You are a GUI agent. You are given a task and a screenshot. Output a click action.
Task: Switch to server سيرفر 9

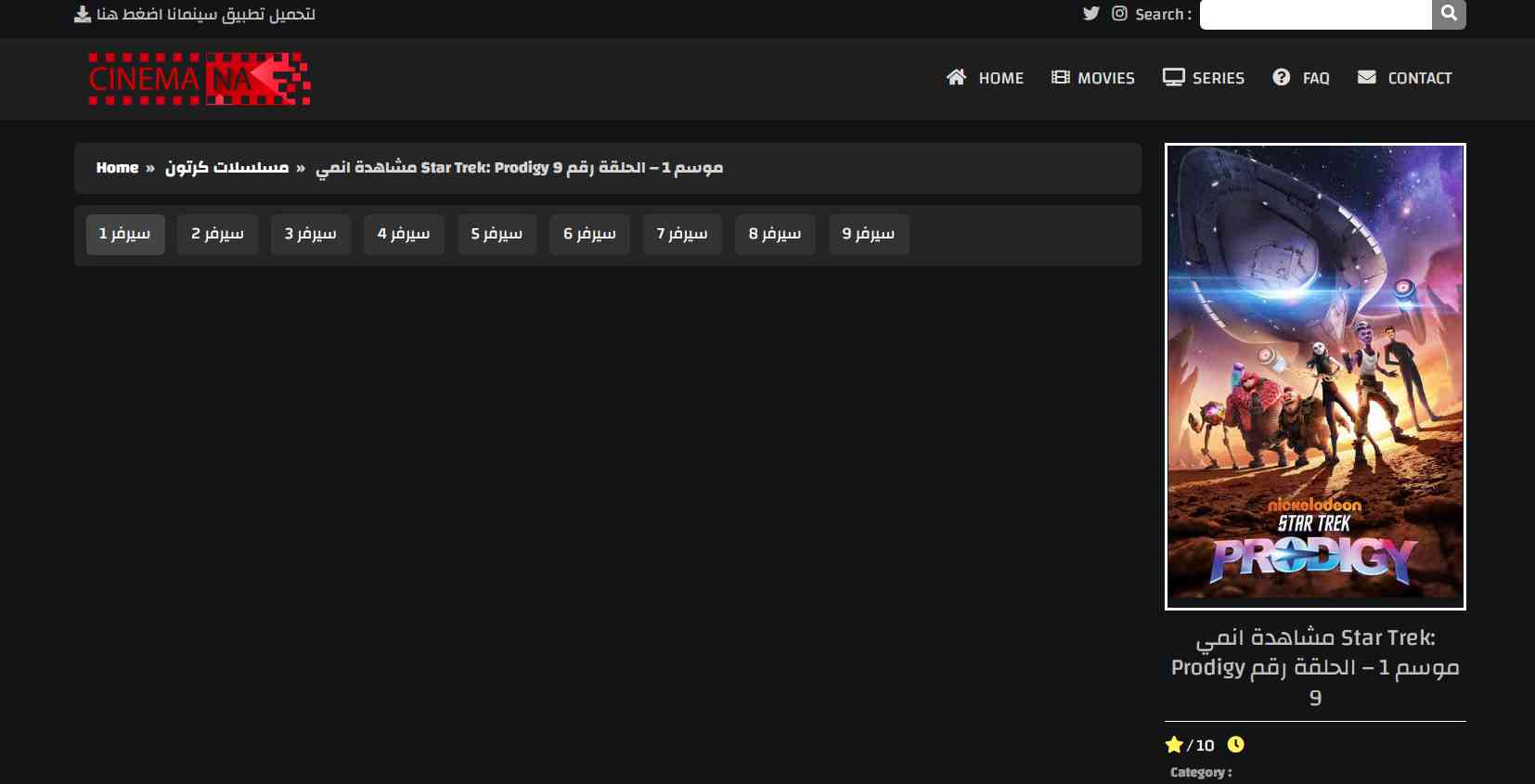[869, 235]
